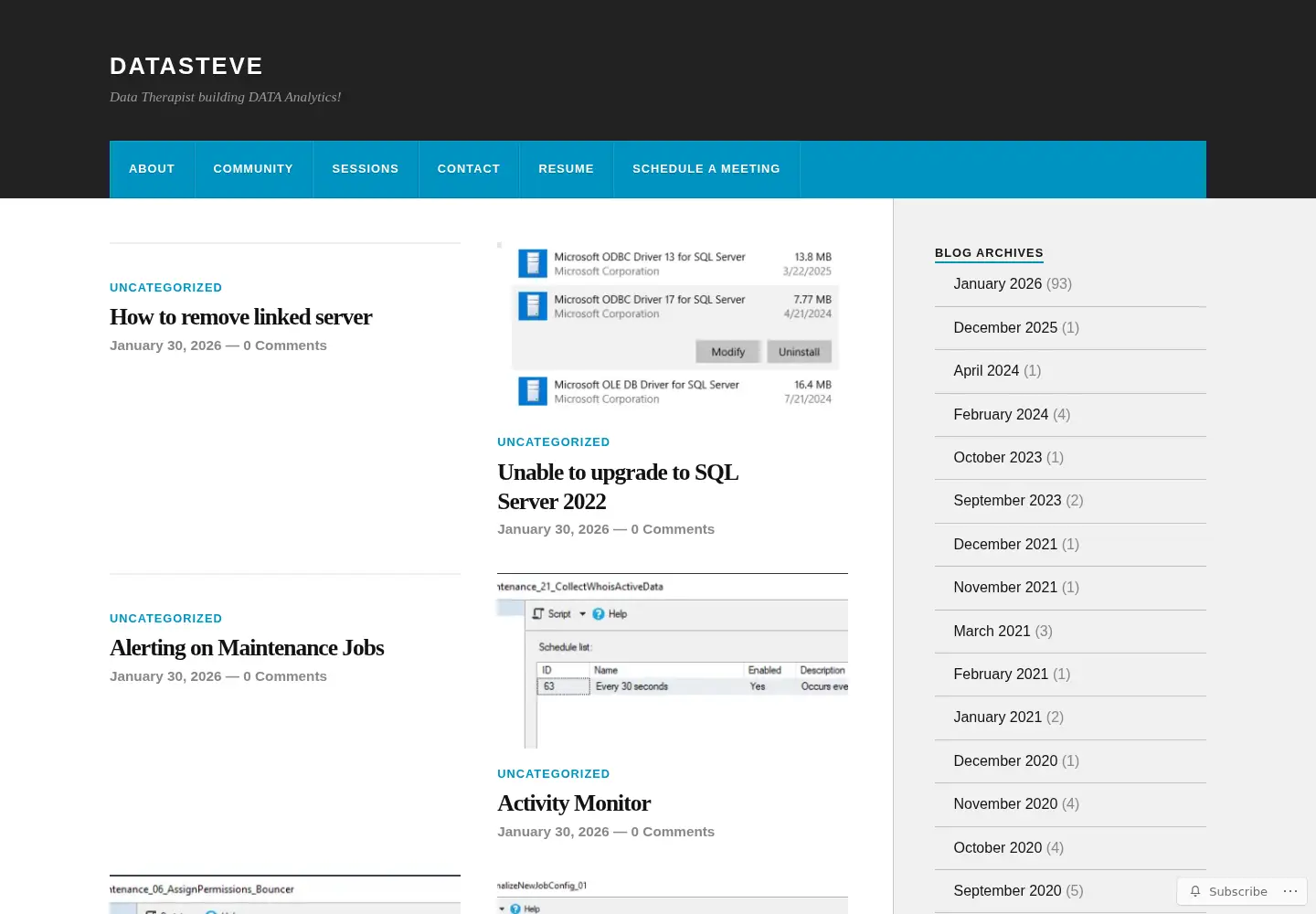Open the Activity Monitor post title
Image resolution: width=1316 pixels, height=914 pixels.
coord(574,803)
